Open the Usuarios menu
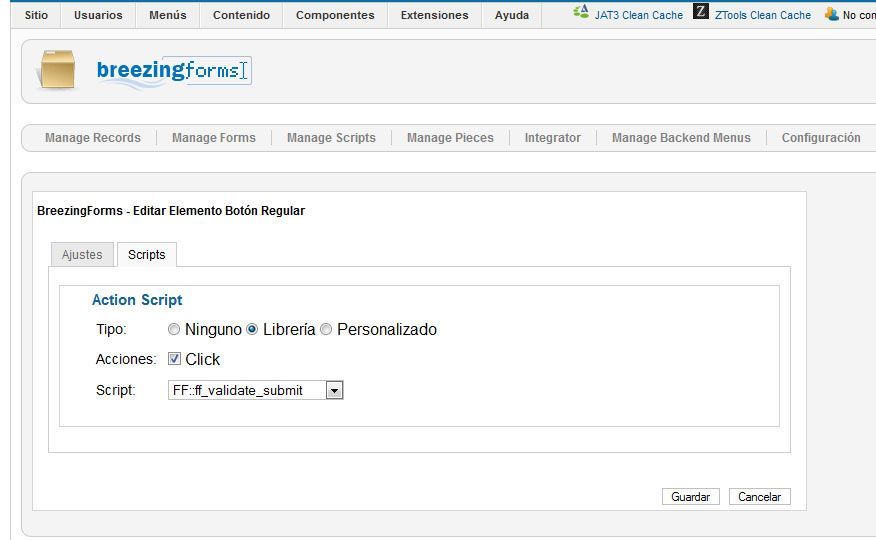This screenshot has height=540, width=876. (x=98, y=15)
